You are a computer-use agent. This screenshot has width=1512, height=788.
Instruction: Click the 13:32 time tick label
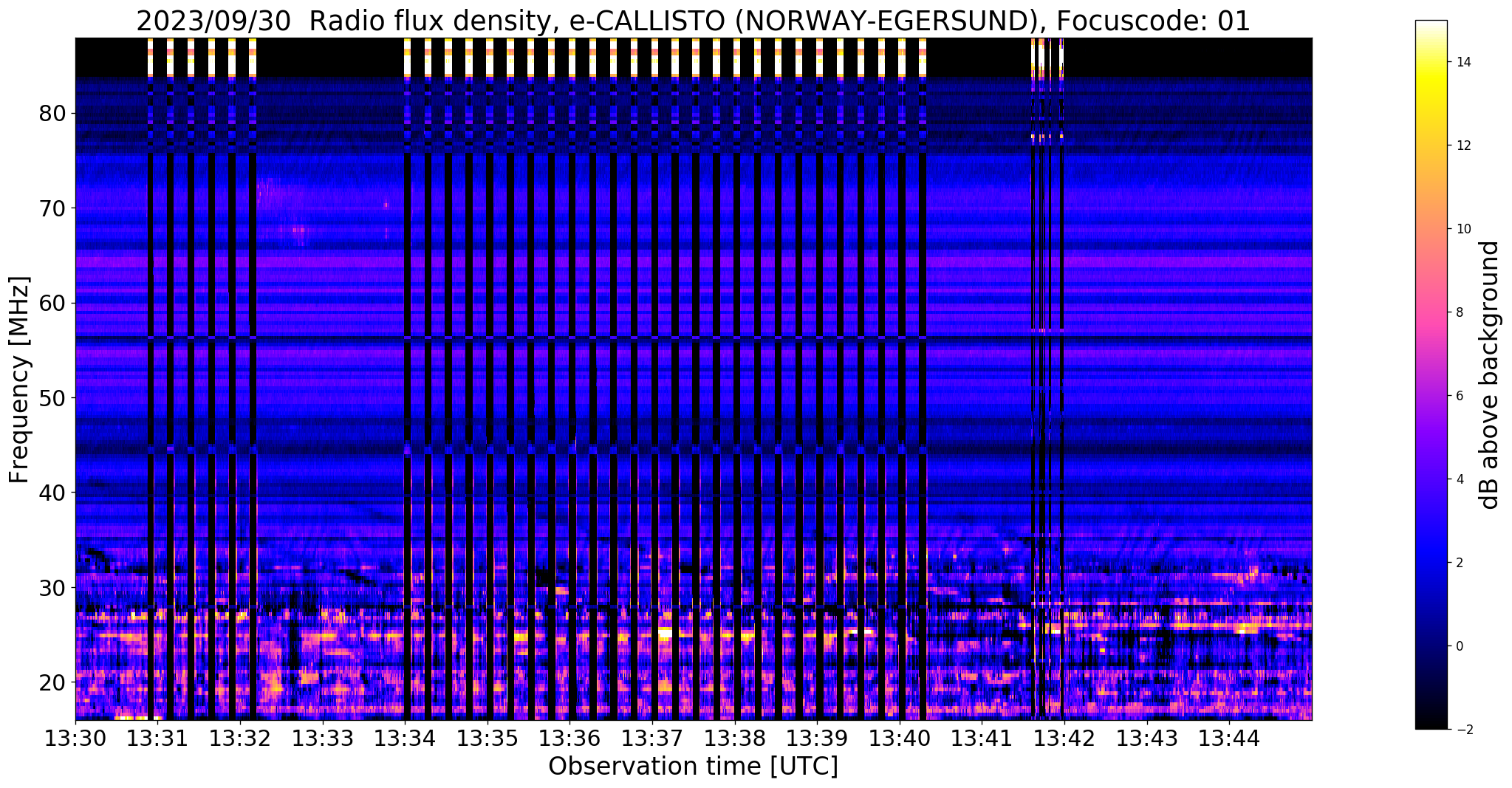(240, 739)
